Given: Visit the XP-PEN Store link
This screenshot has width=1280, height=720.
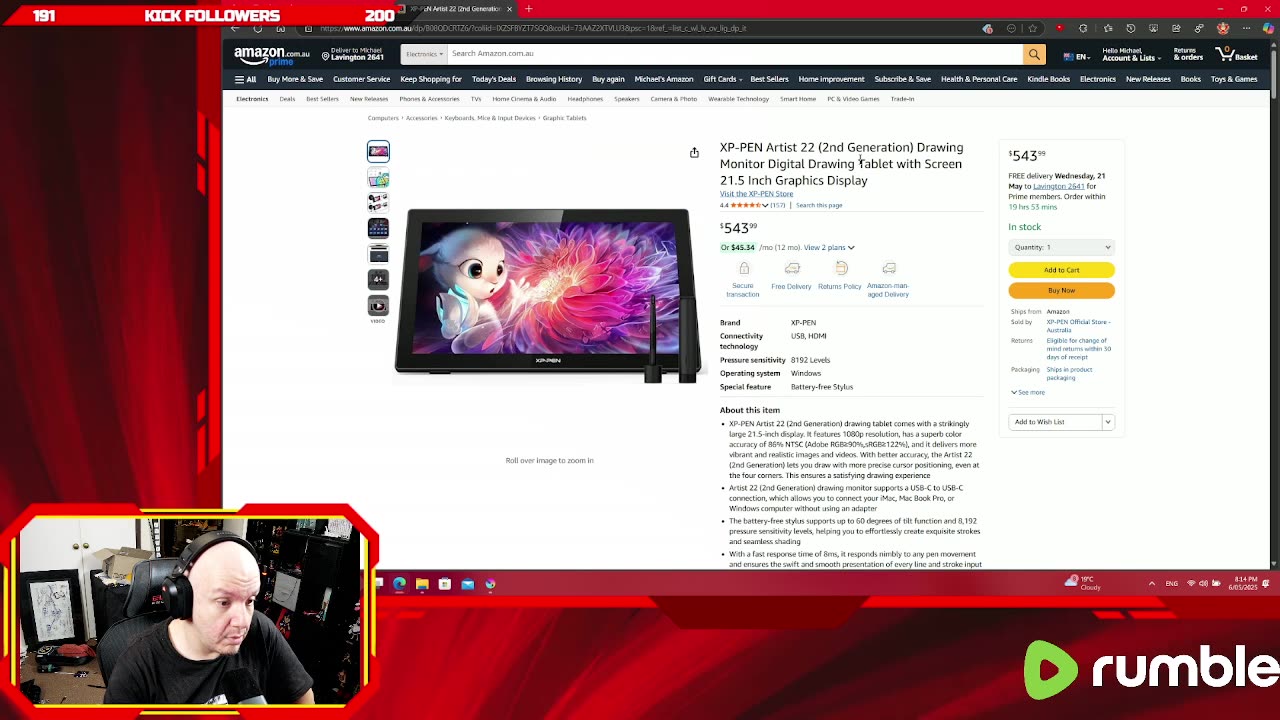Looking at the screenshot, I should [756, 194].
